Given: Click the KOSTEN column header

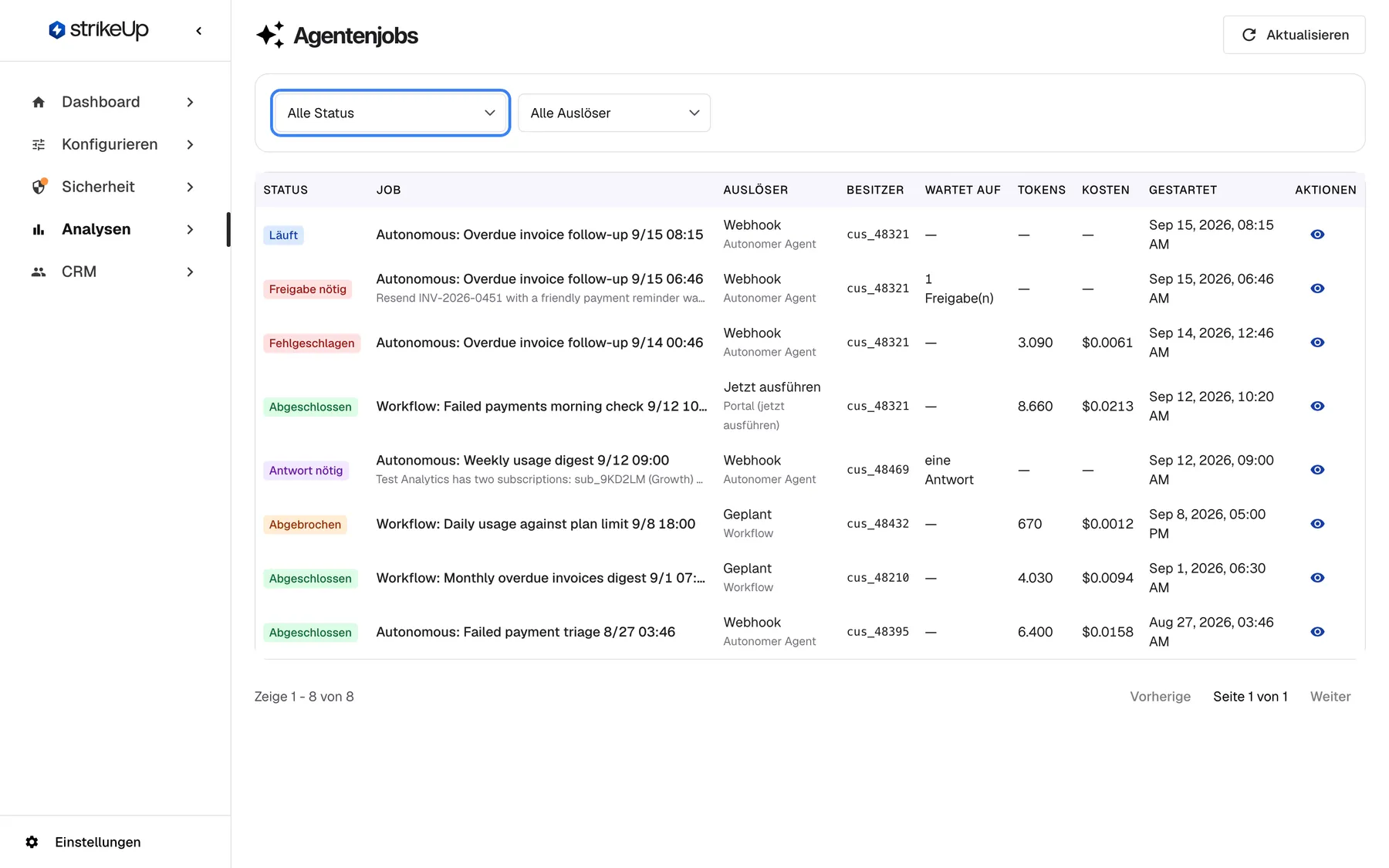Looking at the screenshot, I should tap(1105, 190).
